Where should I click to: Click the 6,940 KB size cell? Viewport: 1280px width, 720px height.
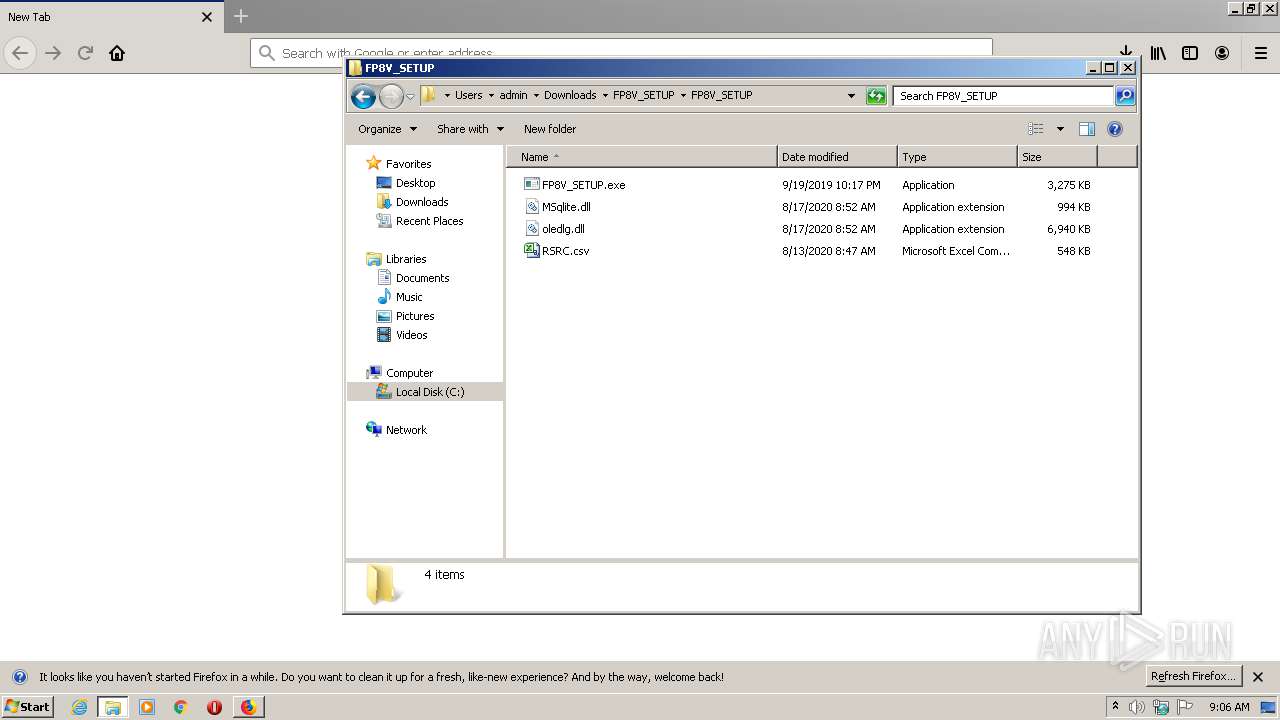[x=1068, y=229]
